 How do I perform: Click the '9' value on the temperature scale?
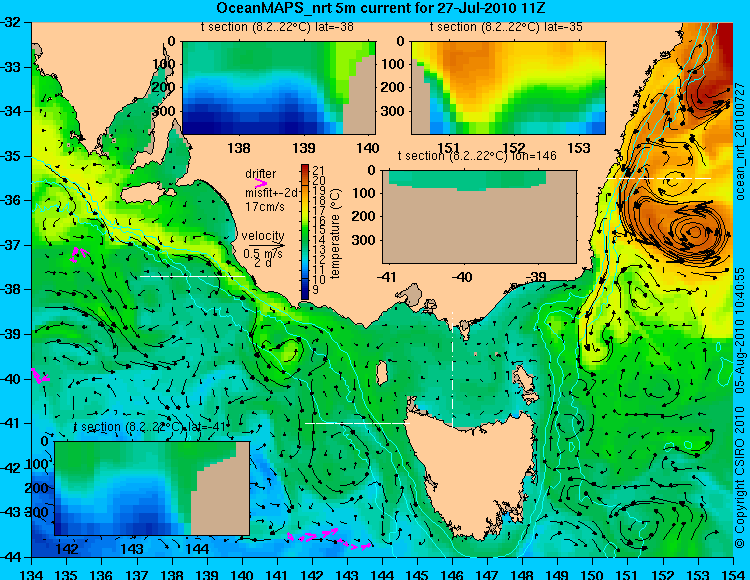tap(316, 290)
